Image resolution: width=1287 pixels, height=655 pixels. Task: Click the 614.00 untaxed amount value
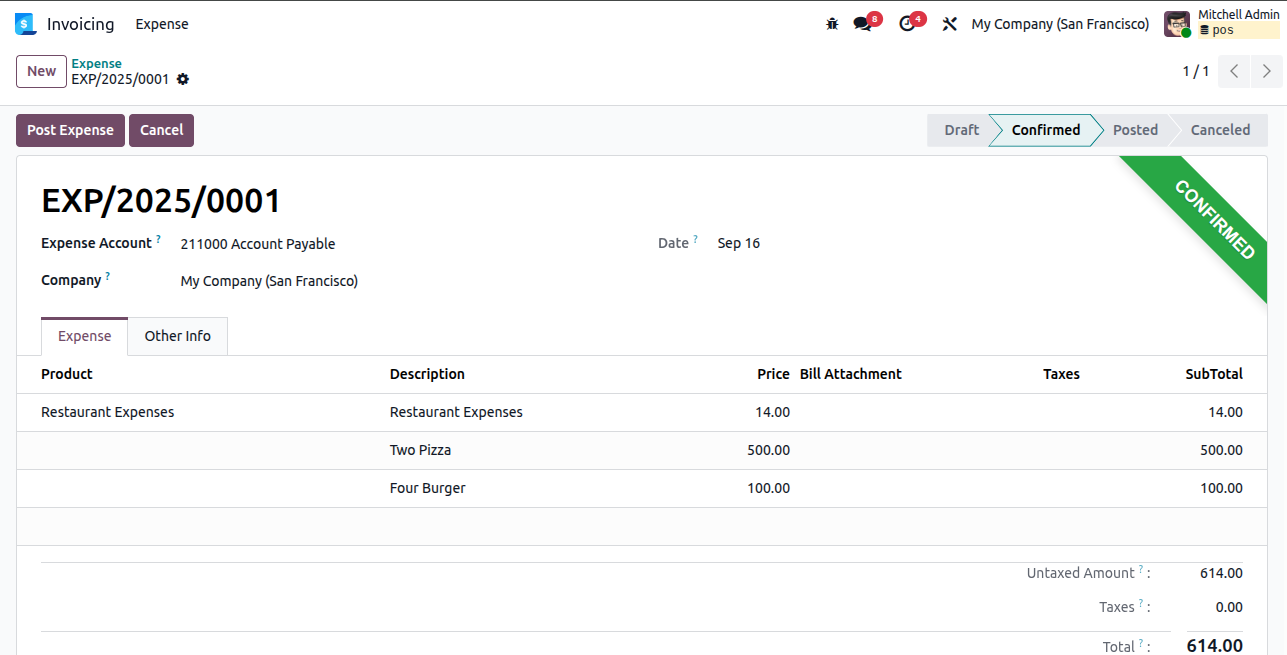[1221, 573]
